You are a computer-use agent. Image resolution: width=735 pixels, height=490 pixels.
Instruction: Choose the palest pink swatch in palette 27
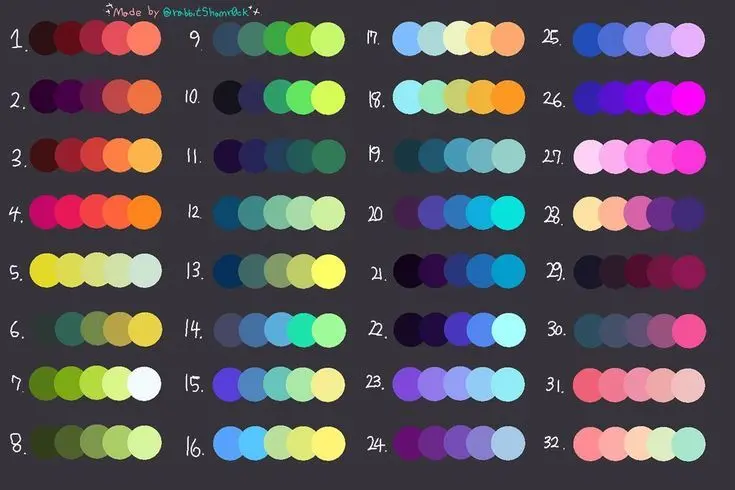(x=588, y=157)
